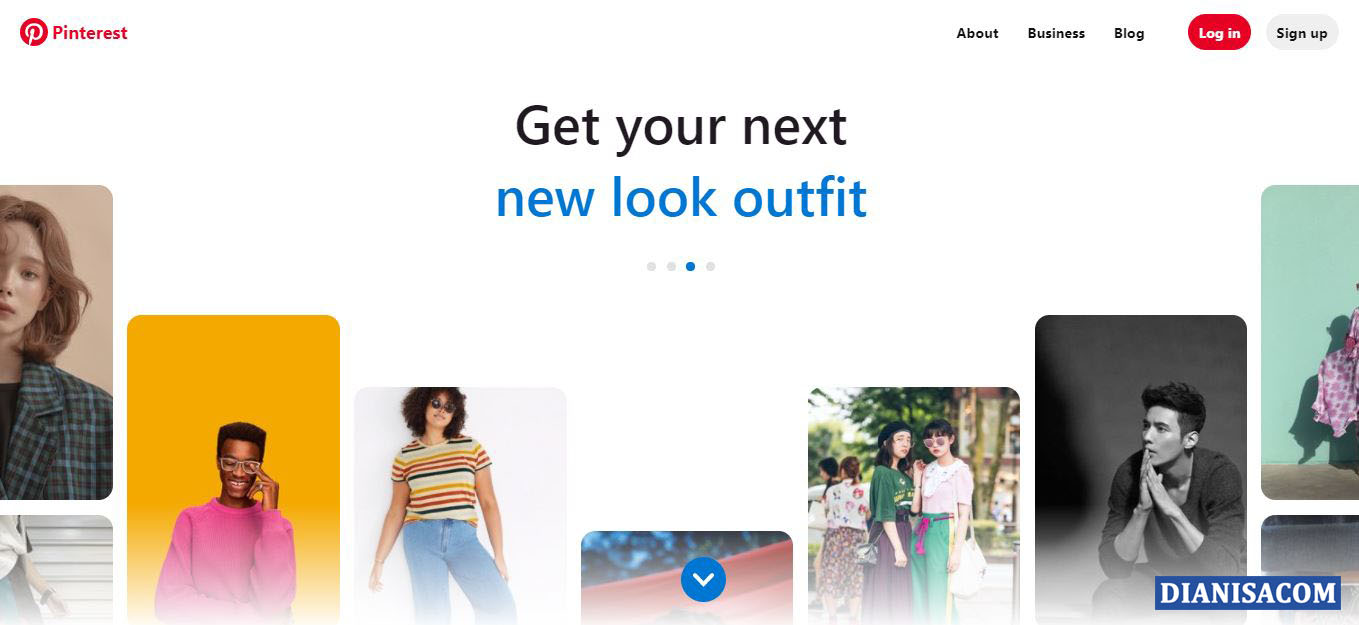
Task: Open the striped t-shirt woman pin
Action: [460, 506]
